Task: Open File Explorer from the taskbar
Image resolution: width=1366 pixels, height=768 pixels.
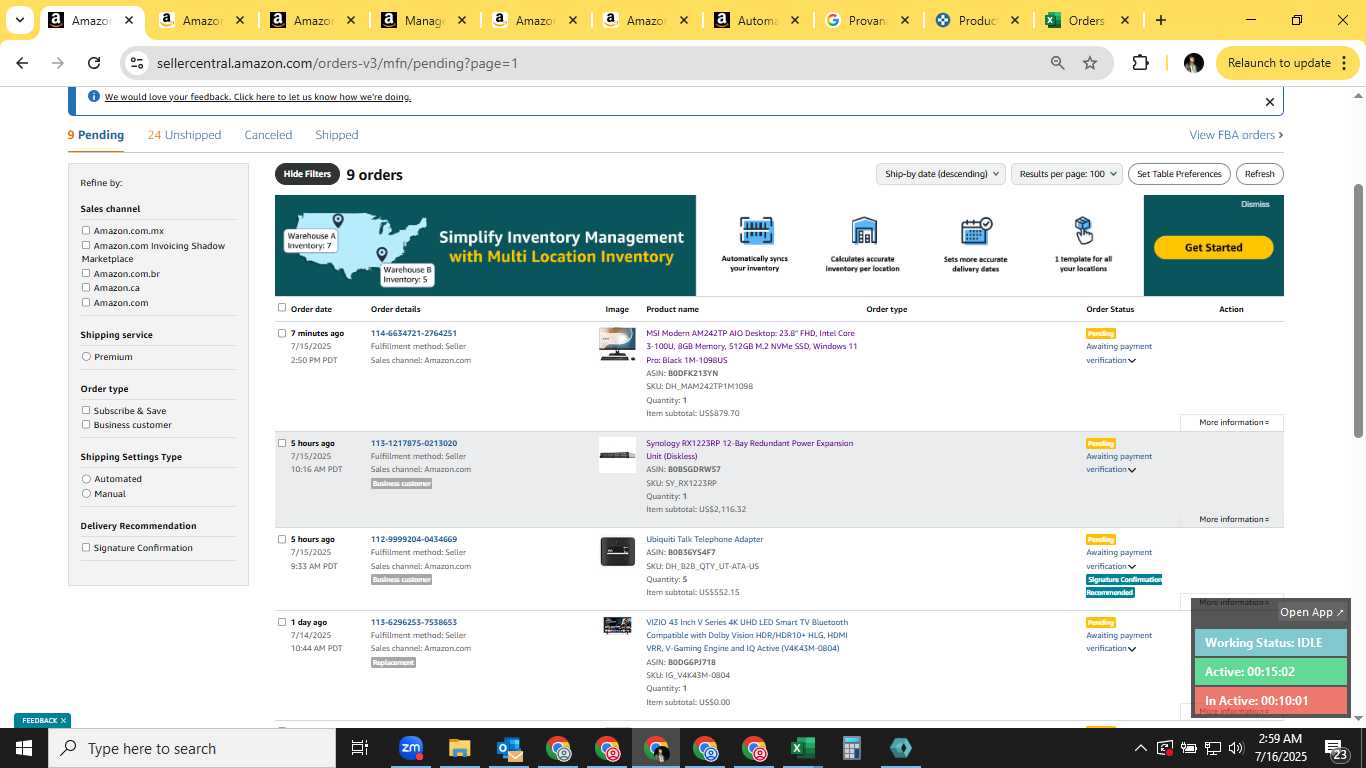Action: click(x=459, y=748)
